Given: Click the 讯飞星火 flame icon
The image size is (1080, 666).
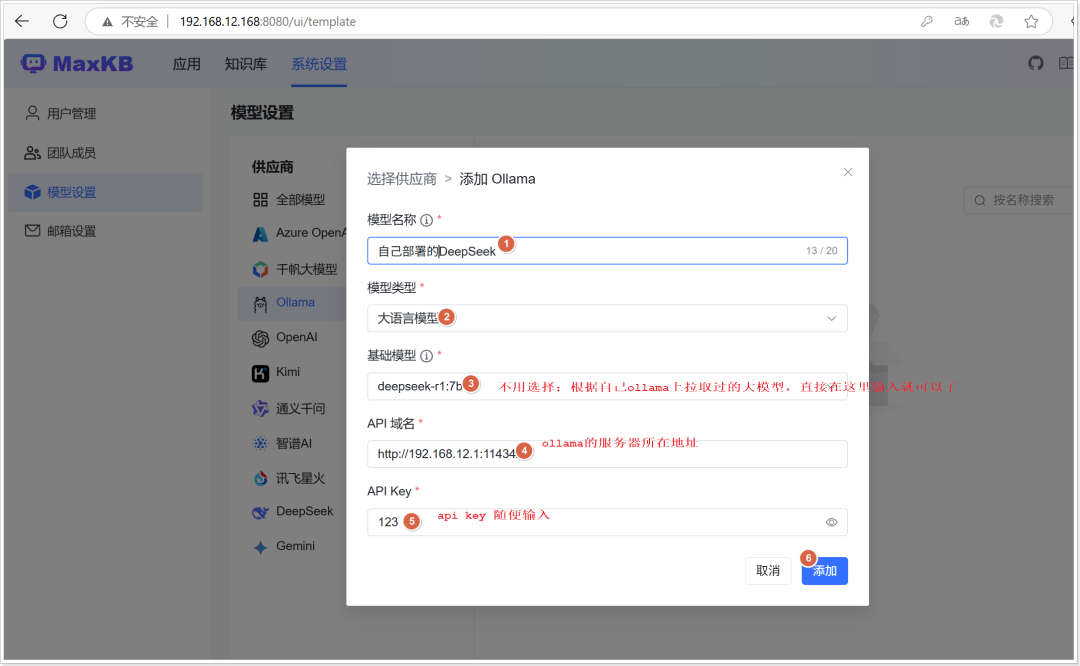Looking at the screenshot, I should pos(260,478).
